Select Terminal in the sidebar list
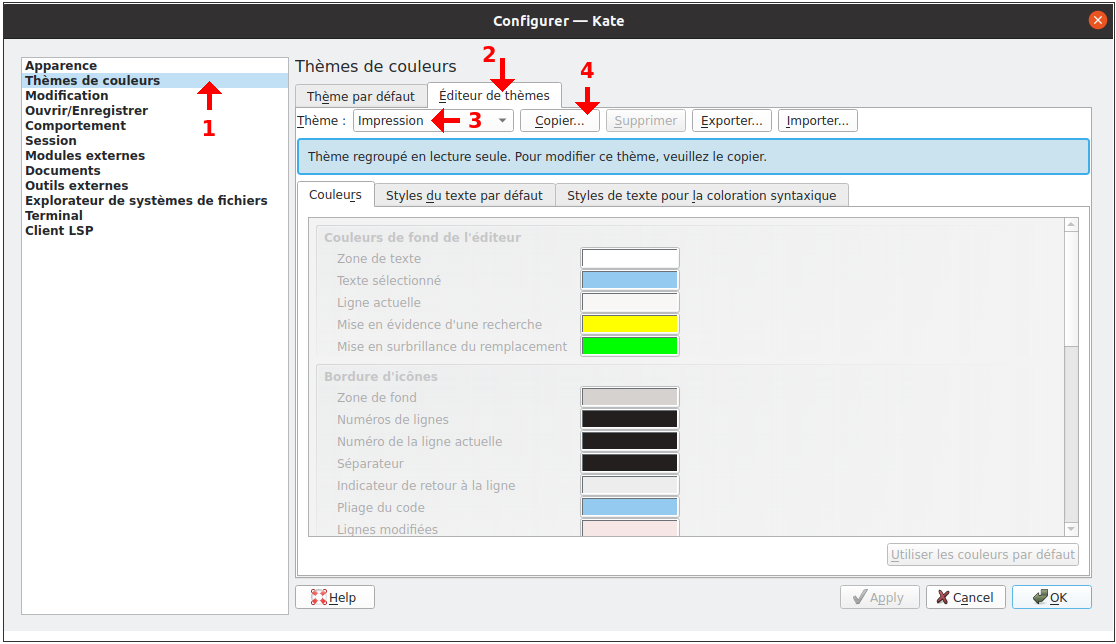The image size is (1116, 644). click(x=154, y=215)
